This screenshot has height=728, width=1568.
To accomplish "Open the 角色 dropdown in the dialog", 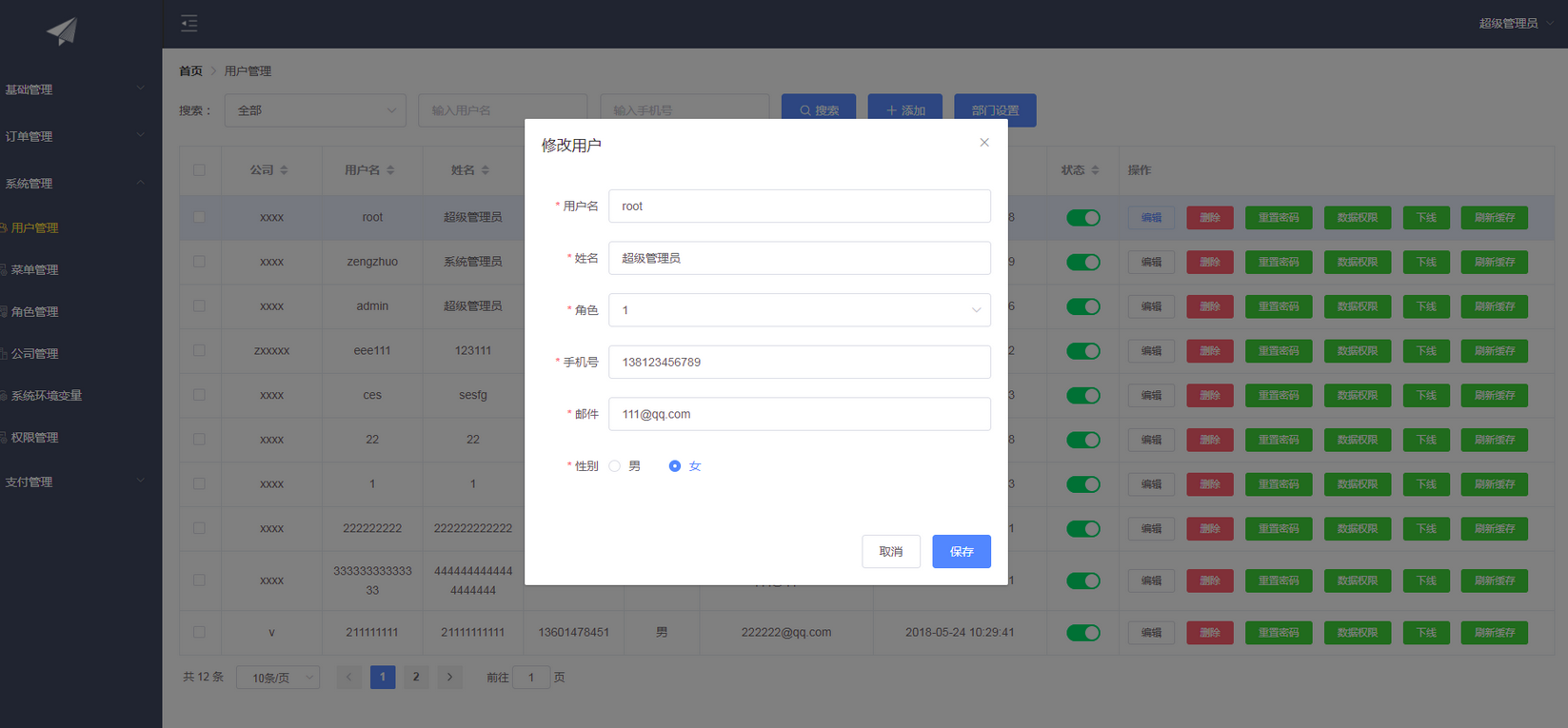I will [800, 310].
